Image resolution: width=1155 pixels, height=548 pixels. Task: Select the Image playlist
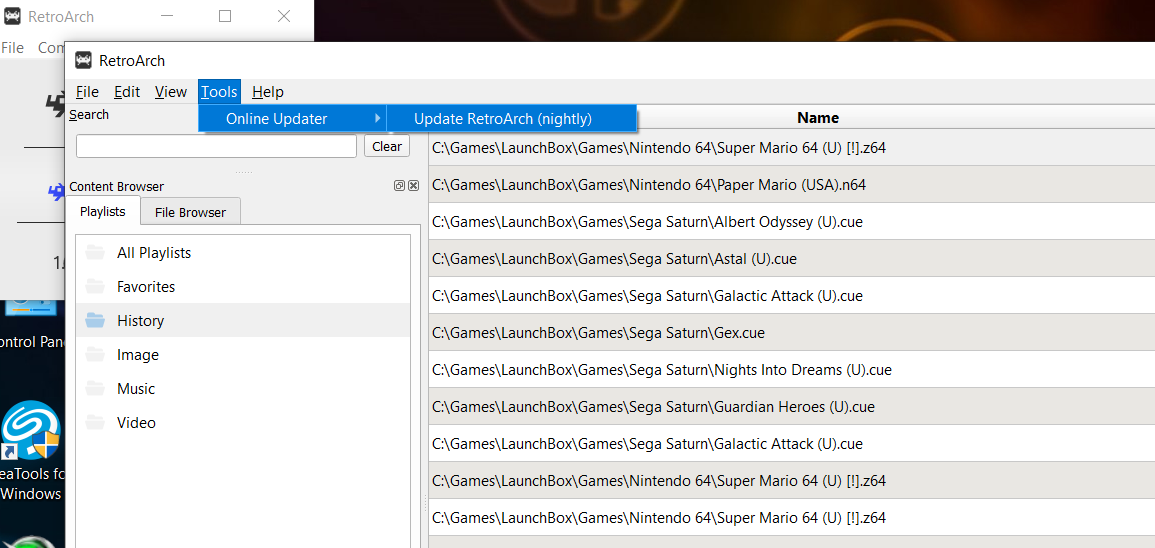coord(243,354)
